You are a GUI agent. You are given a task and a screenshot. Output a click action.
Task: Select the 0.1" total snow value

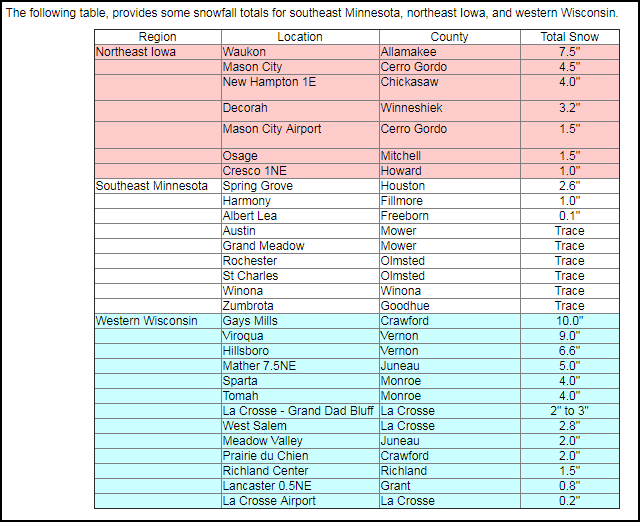[x=570, y=216]
